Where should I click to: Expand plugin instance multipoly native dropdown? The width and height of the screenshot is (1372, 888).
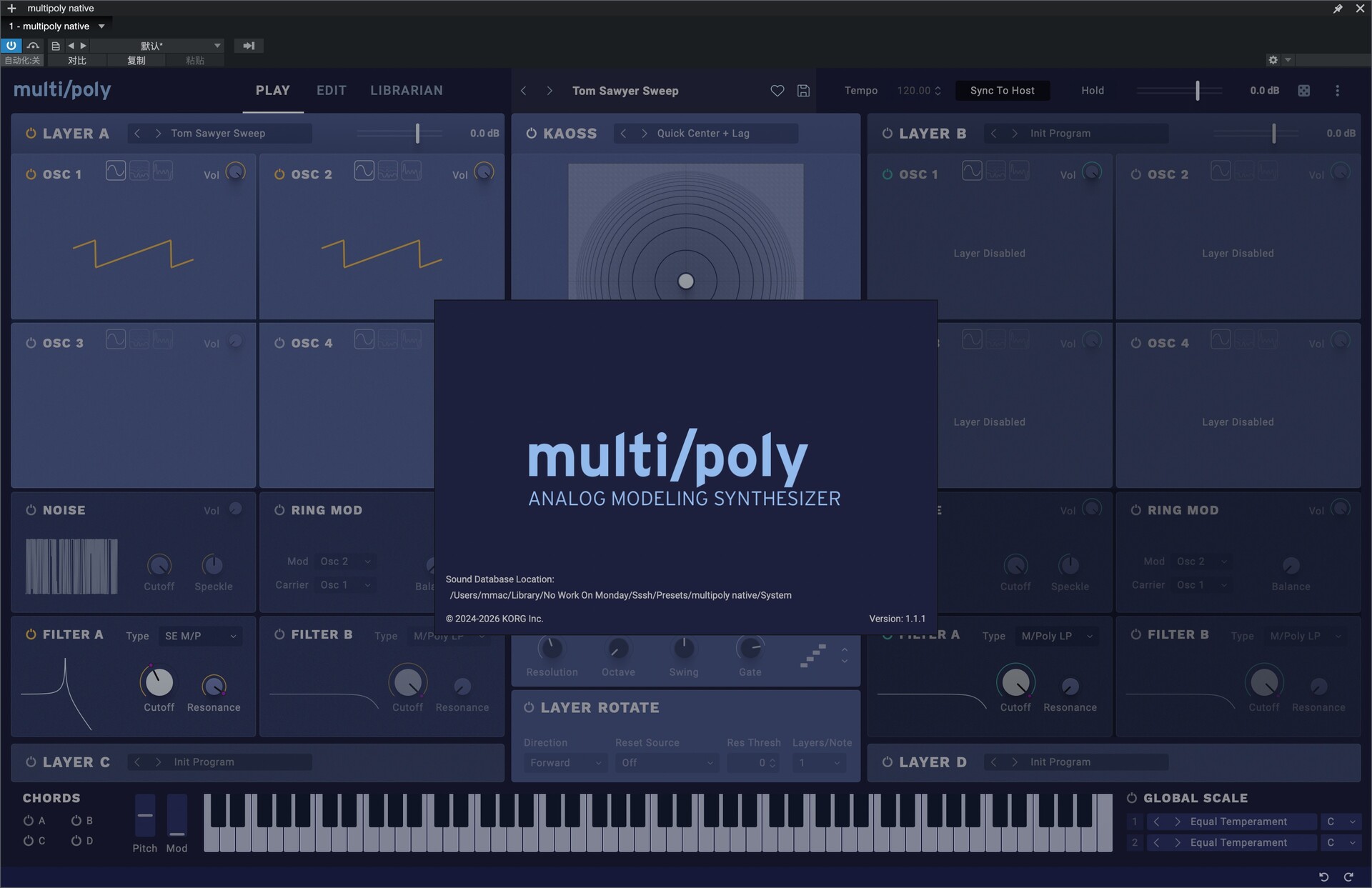point(101,26)
